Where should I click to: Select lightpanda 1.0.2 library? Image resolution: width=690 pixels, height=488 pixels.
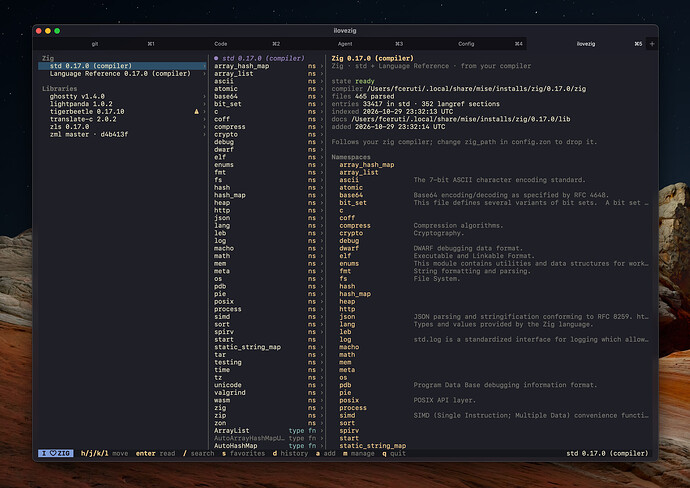pos(81,104)
